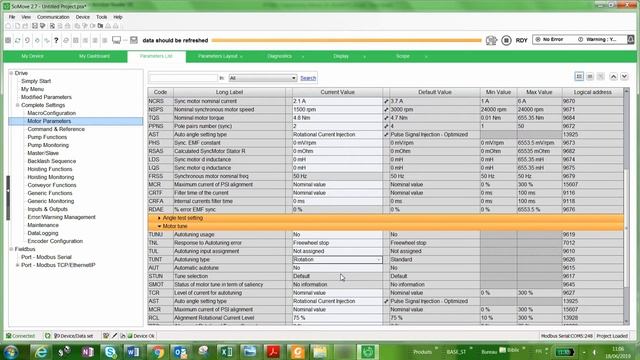Click the Save icon in the top toolbar

click(35, 26)
